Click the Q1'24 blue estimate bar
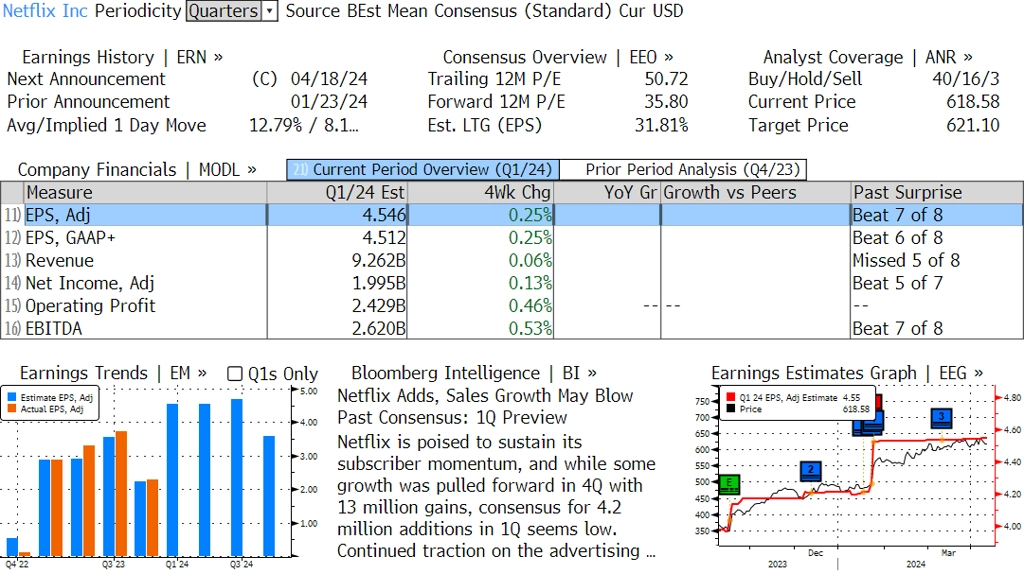 coord(172,480)
